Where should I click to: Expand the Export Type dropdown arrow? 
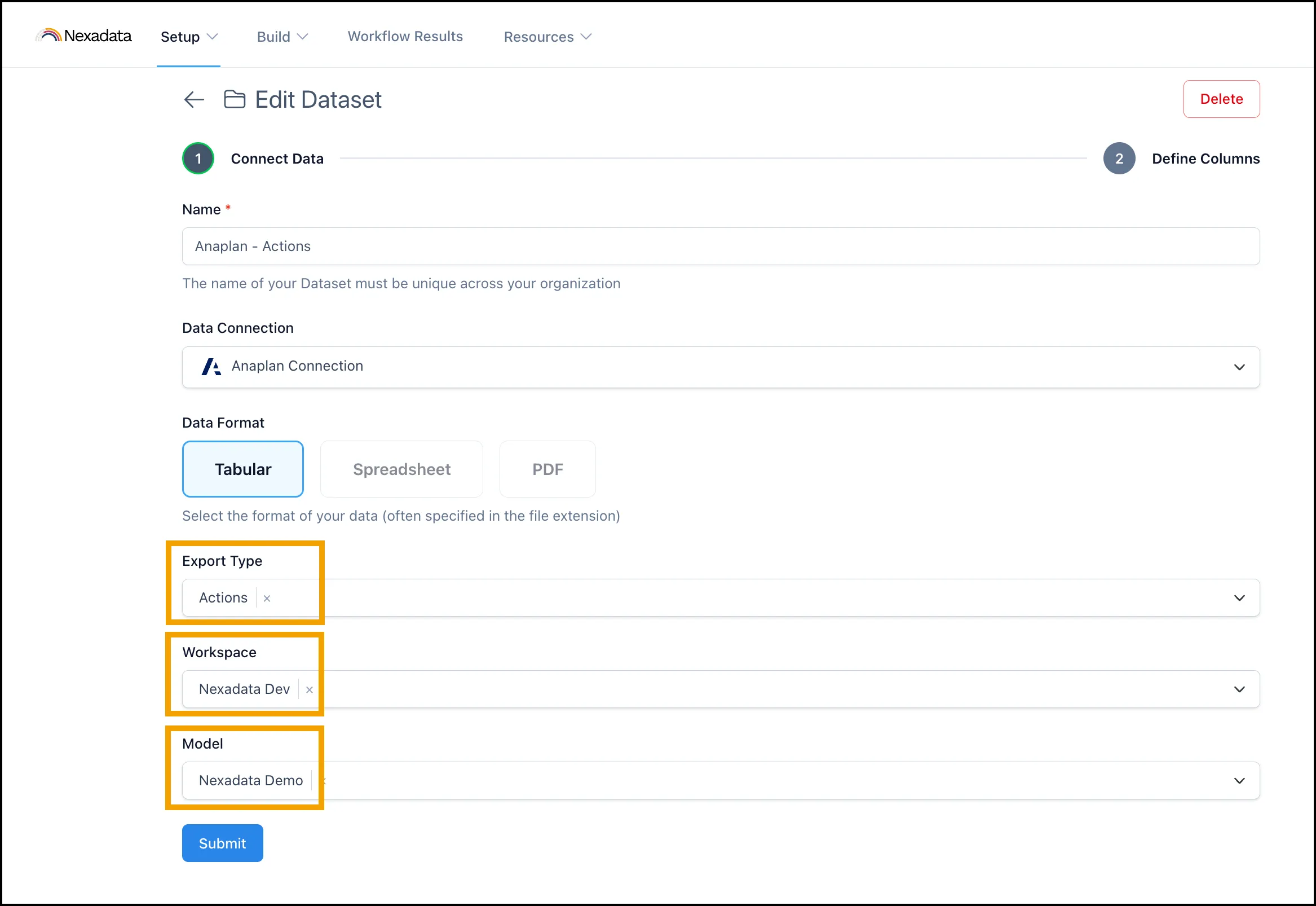click(x=1239, y=598)
